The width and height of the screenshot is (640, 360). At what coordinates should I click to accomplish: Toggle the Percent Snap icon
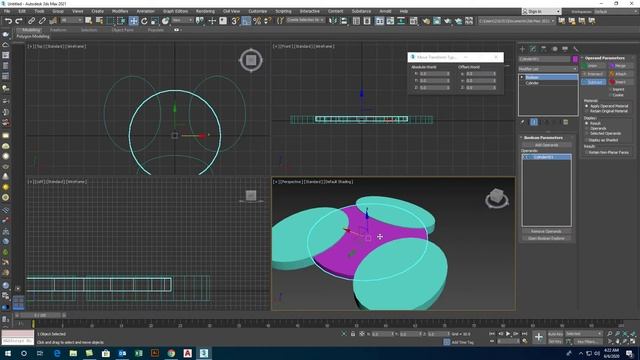(257, 21)
